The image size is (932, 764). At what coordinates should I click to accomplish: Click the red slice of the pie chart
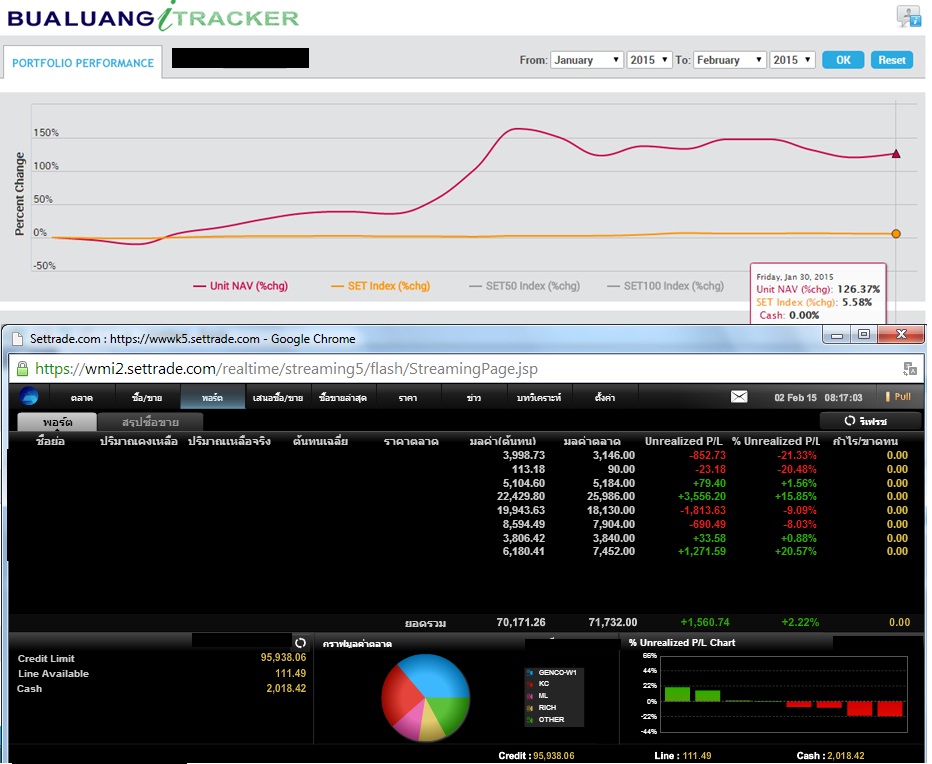[399, 694]
